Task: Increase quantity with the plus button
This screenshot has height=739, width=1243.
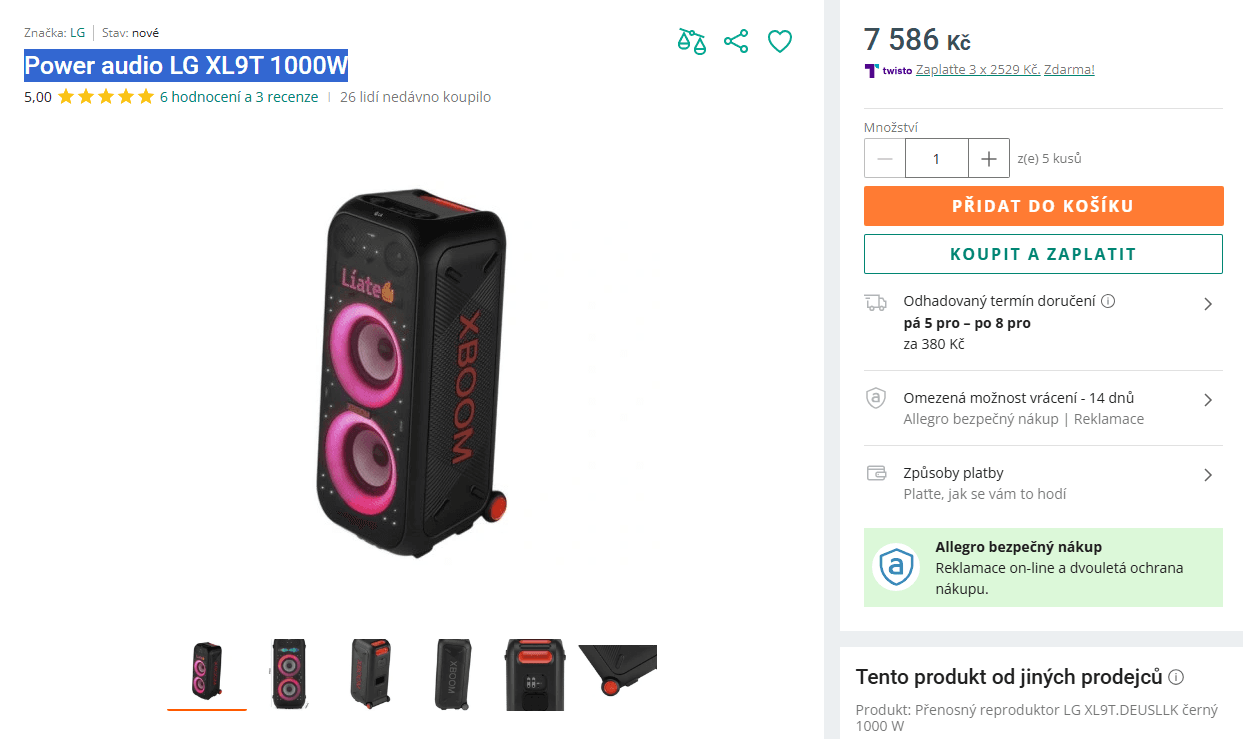Action: tap(989, 158)
